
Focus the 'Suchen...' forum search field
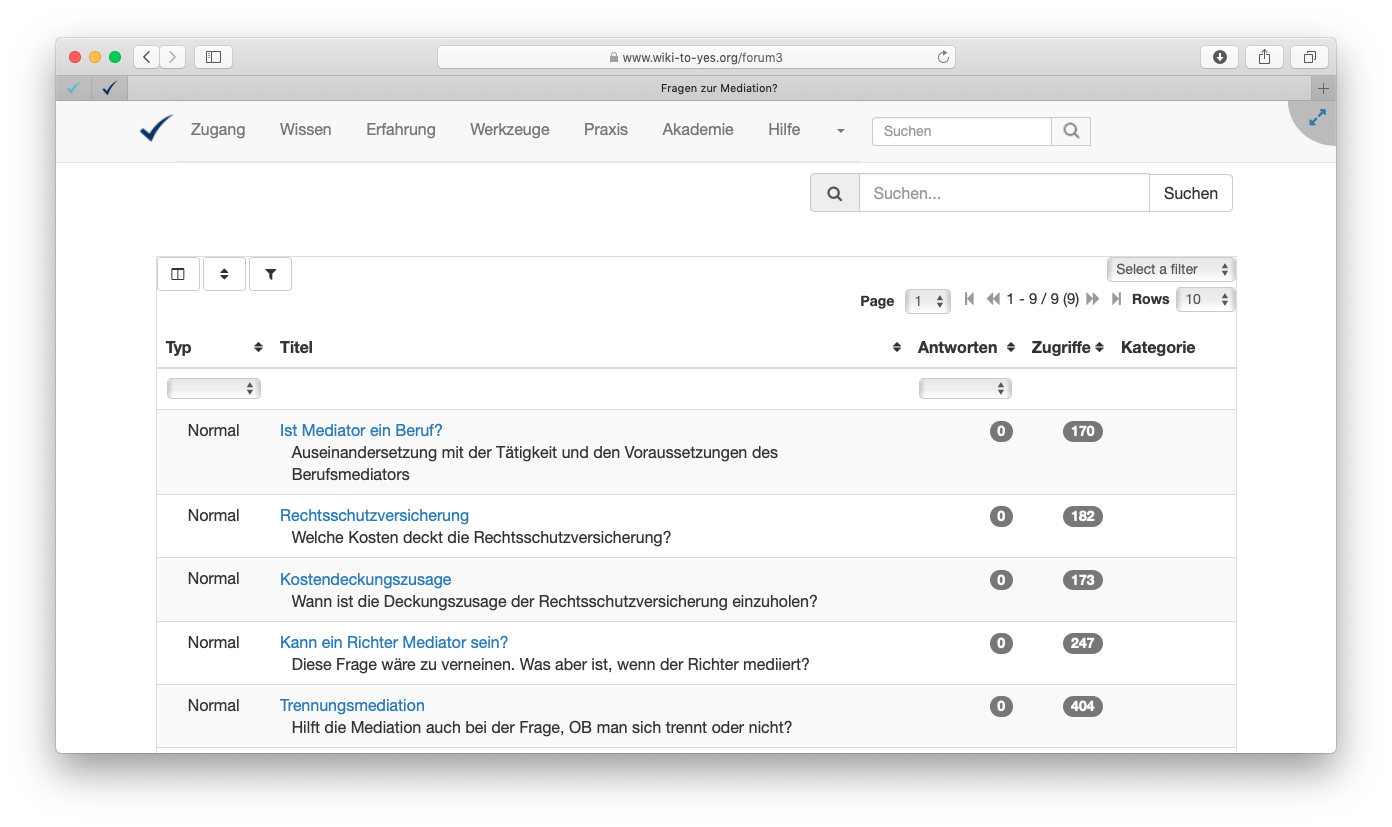tap(1004, 193)
